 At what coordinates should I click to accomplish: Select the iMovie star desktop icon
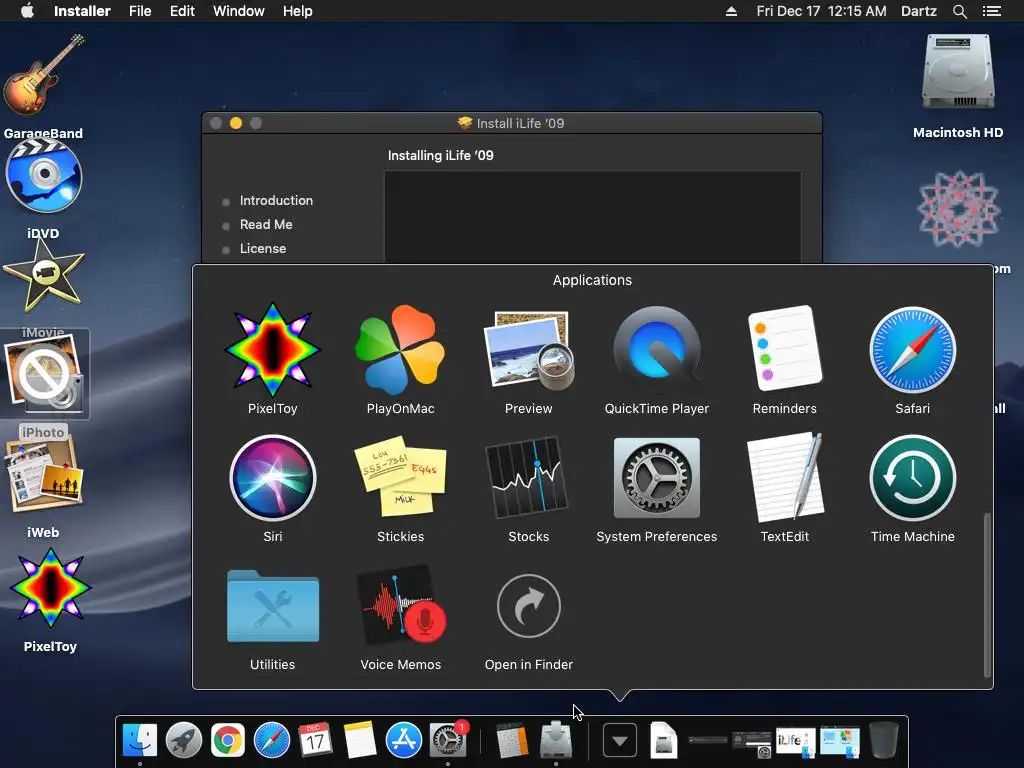pyautogui.click(x=44, y=276)
